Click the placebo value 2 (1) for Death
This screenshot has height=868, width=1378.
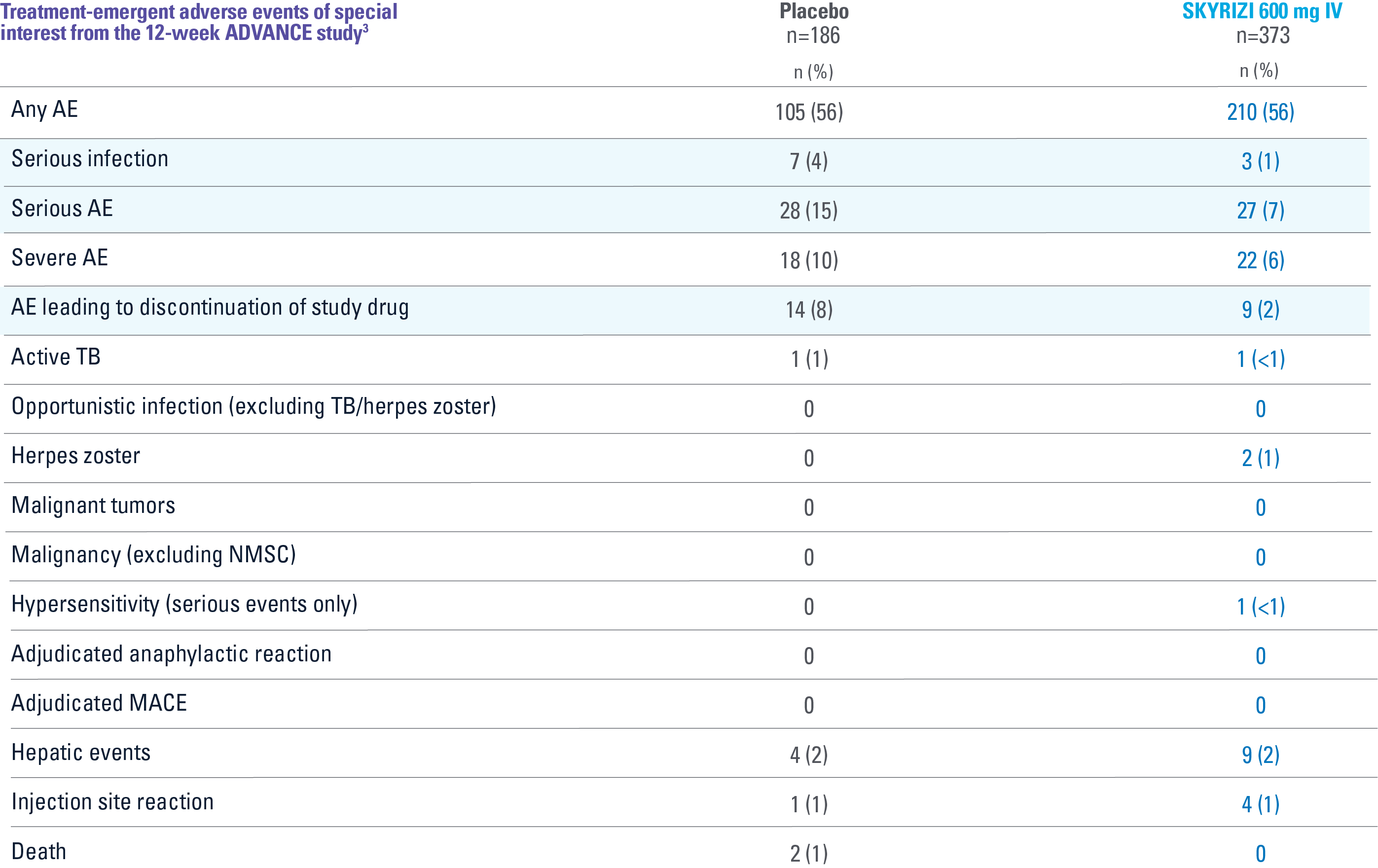tap(809, 854)
